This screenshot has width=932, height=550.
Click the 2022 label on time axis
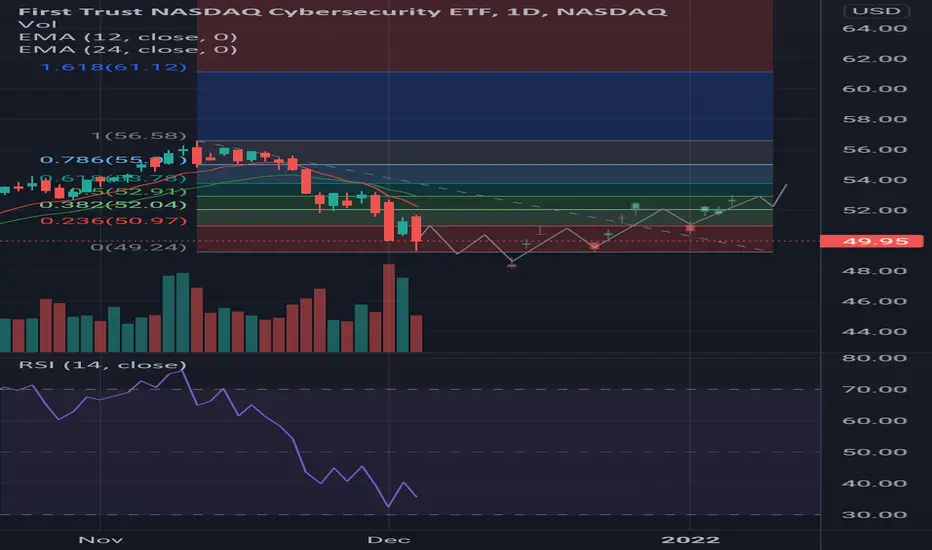tap(690, 540)
